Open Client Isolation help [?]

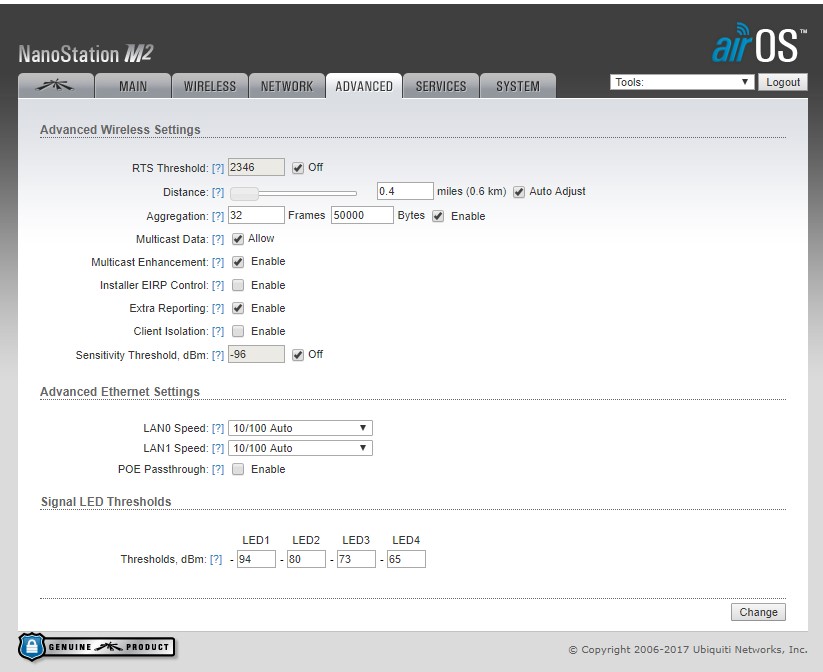pyautogui.click(x=218, y=332)
